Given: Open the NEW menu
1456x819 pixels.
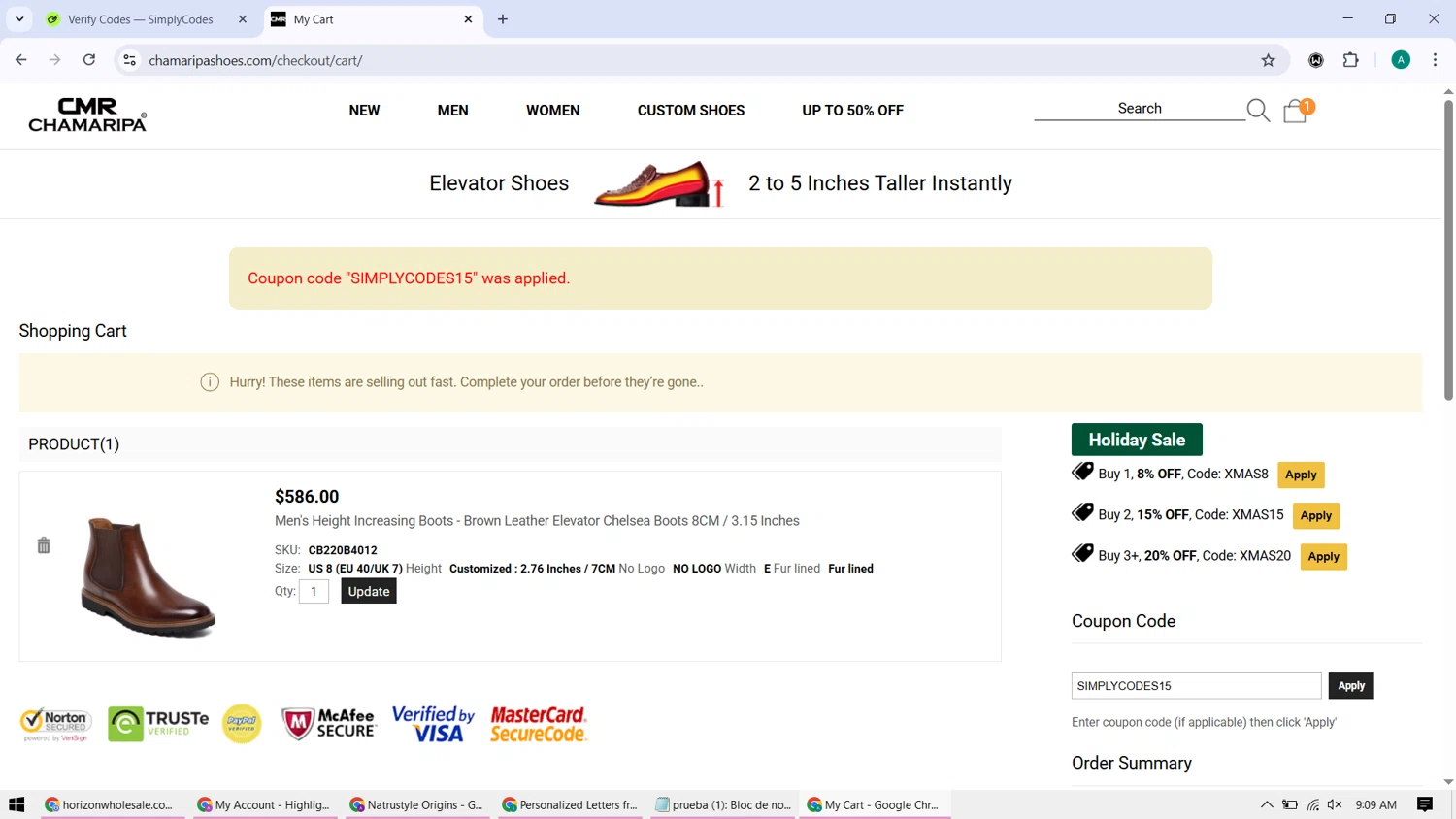Looking at the screenshot, I should pos(364,111).
